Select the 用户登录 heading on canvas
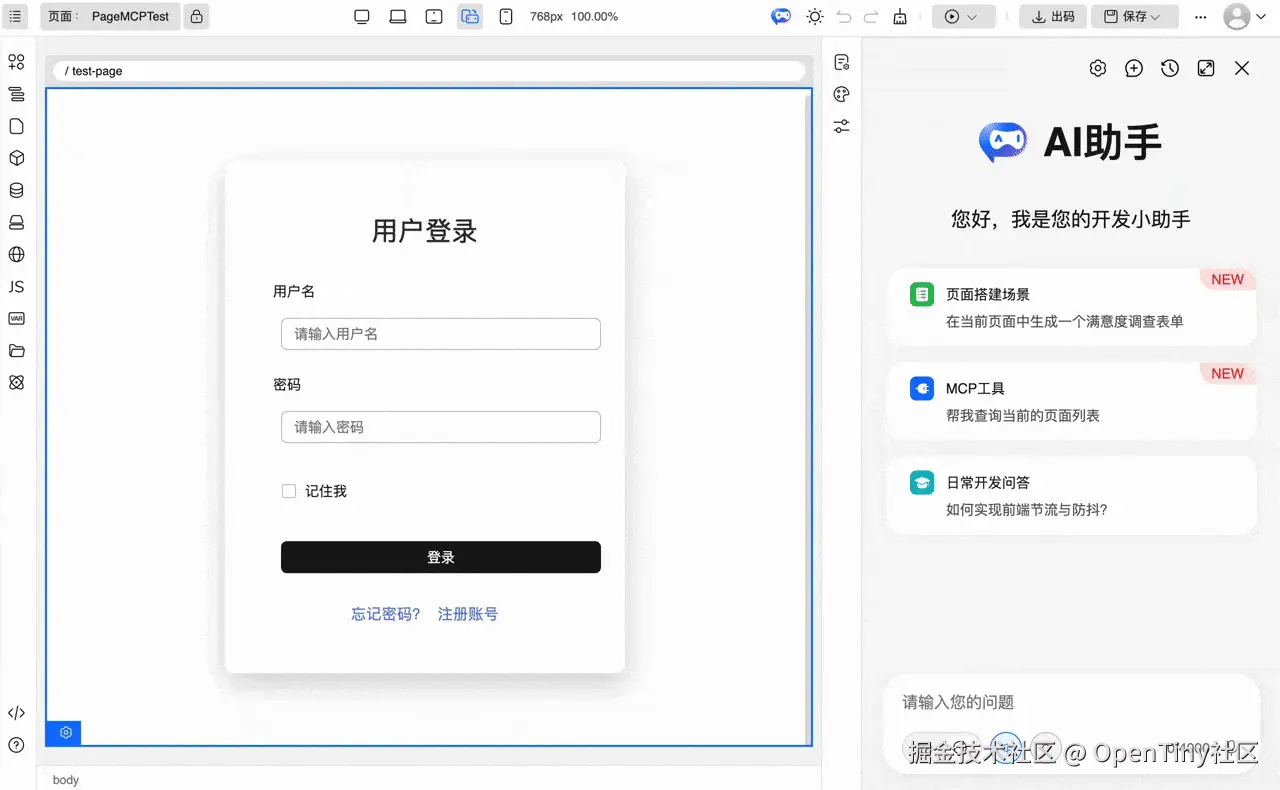The height and width of the screenshot is (790, 1280). [425, 231]
